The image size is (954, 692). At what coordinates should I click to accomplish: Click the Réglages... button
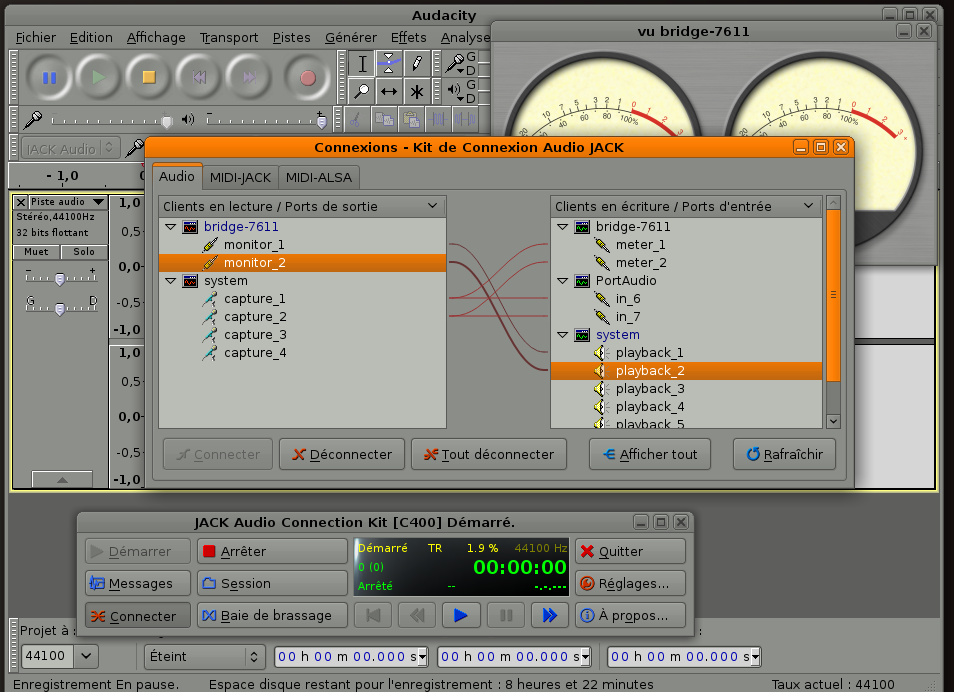631,583
